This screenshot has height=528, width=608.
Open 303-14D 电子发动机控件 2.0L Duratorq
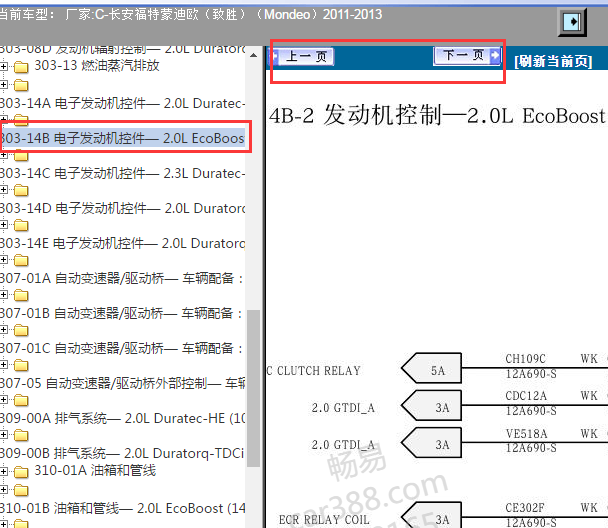123,208
